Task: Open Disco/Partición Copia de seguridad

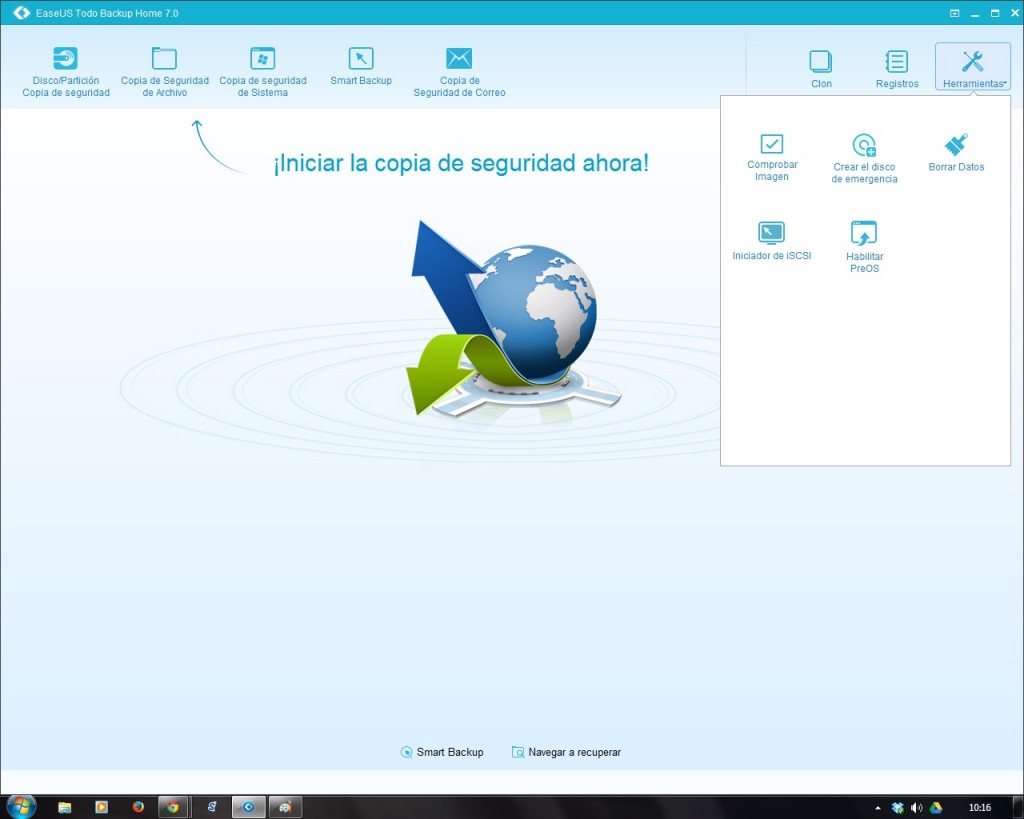Action: click(x=65, y=70)
